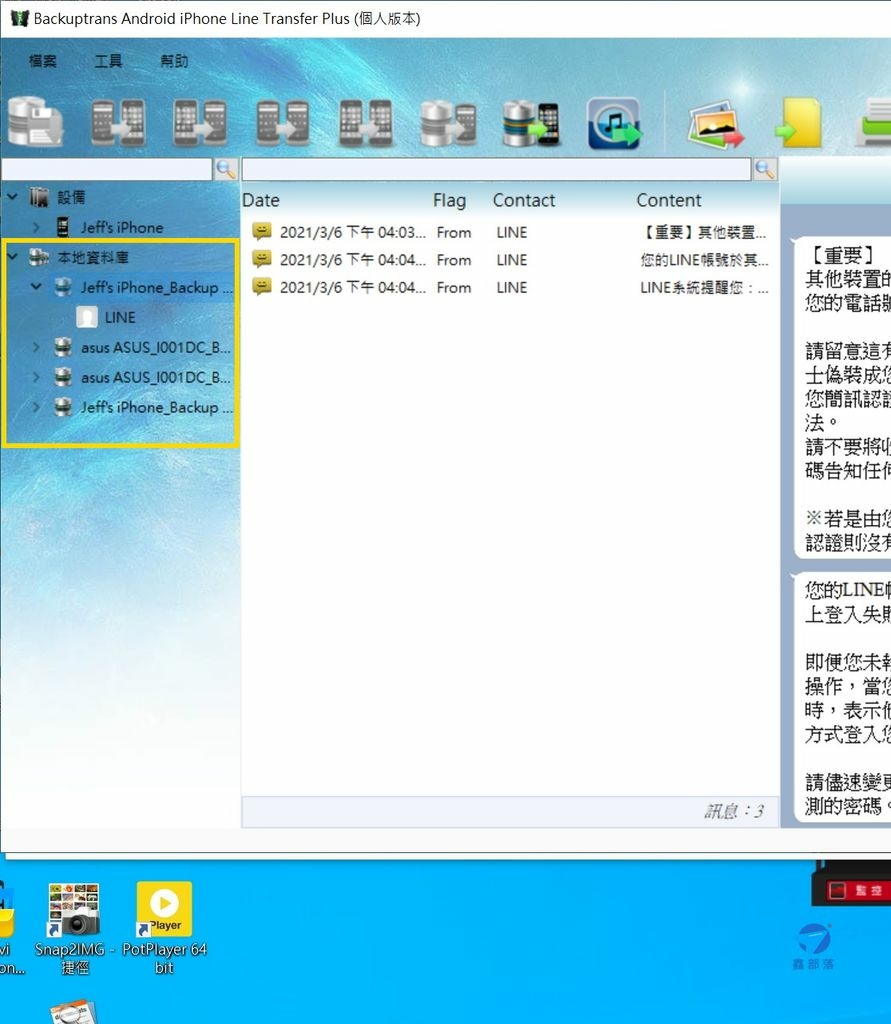Click the fourth phone-to-phone transfer toolbar icon
Screen dimensions: 891x1024
point(365,123)
